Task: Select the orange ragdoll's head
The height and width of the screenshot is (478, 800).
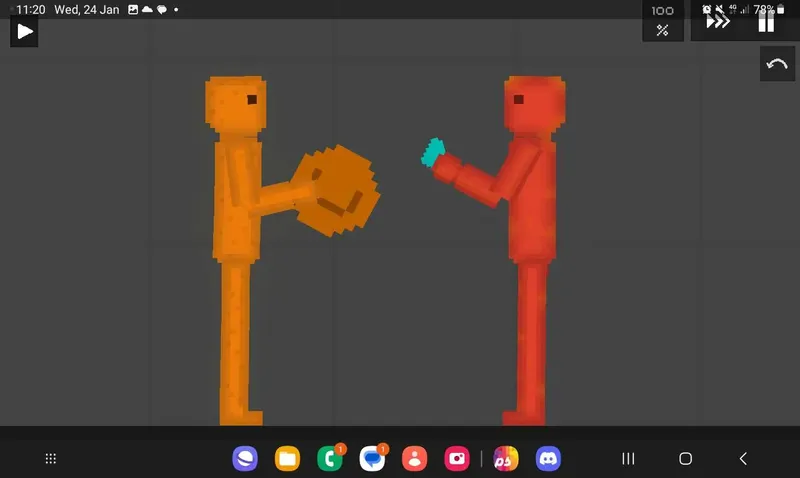Action: (236, 103)
